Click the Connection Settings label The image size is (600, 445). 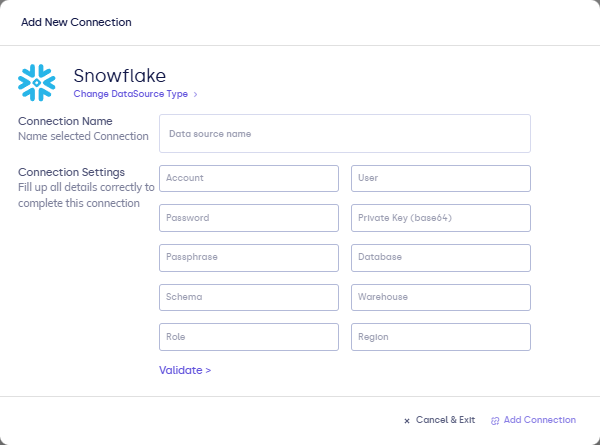pyautogui.click(x=71, y=173)
